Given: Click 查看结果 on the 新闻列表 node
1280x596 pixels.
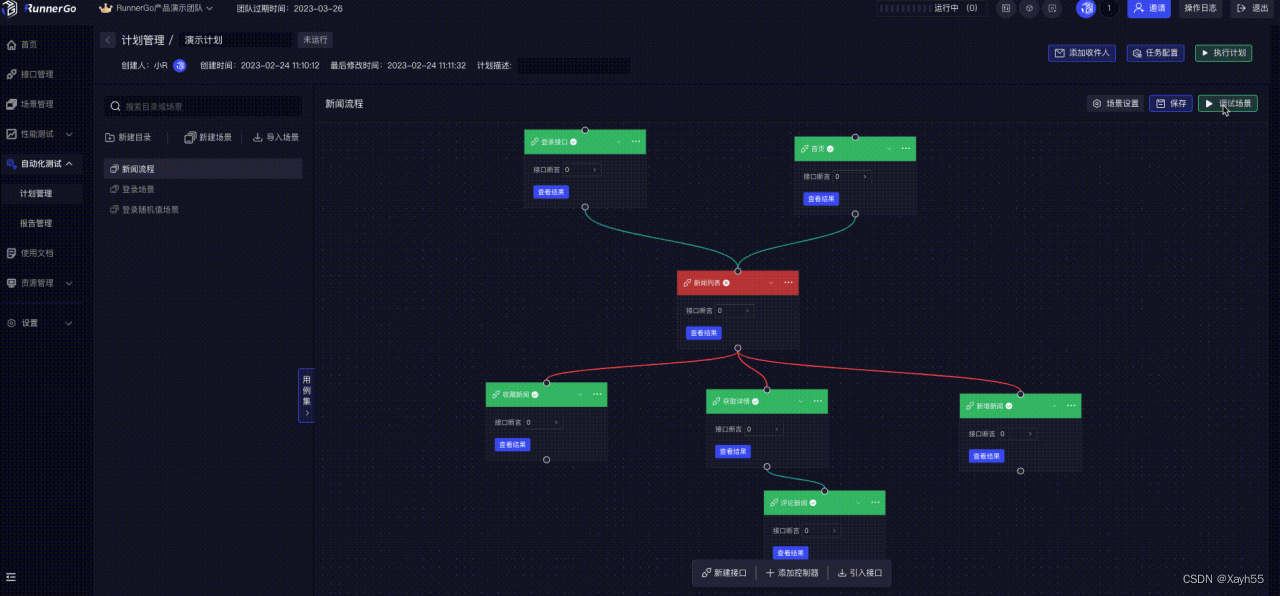Looking at the screenshot, I should (x=703, y=332).
